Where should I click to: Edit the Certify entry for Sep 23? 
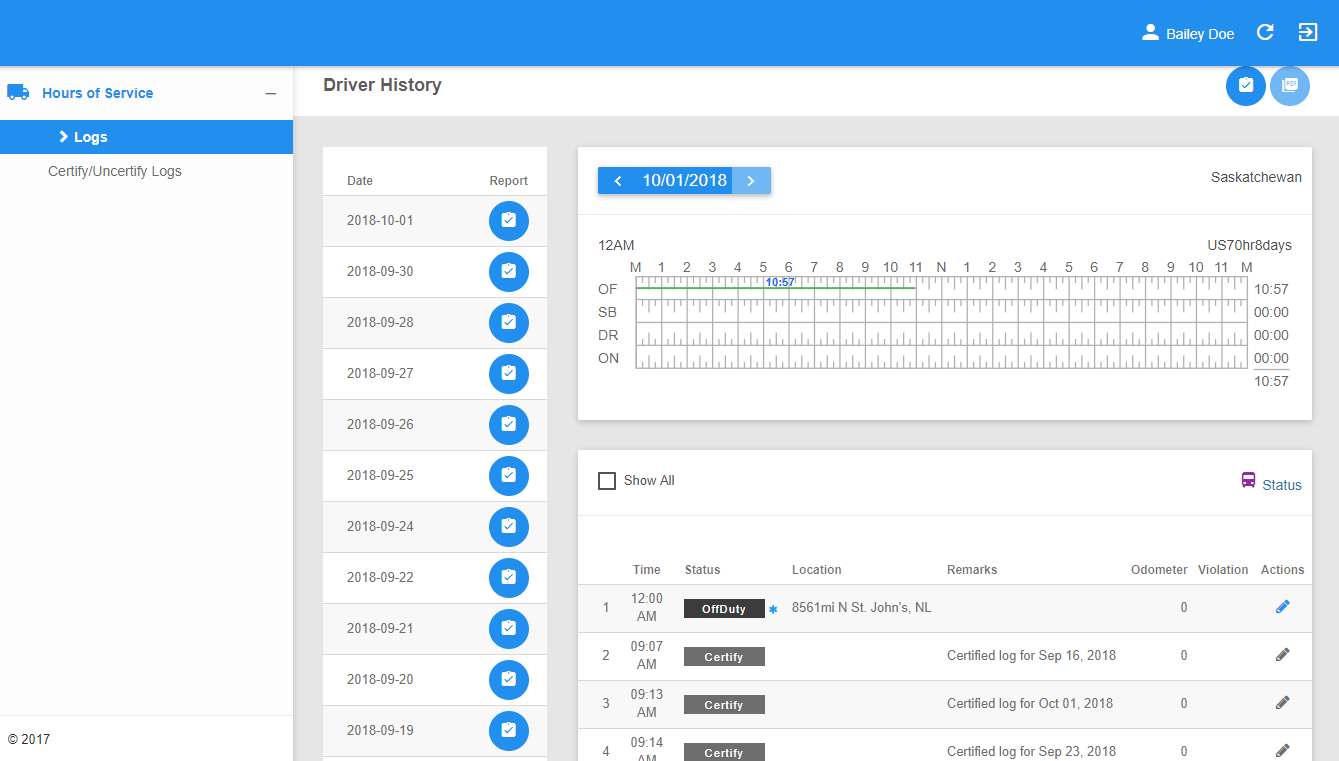[x=1283, y=750]
